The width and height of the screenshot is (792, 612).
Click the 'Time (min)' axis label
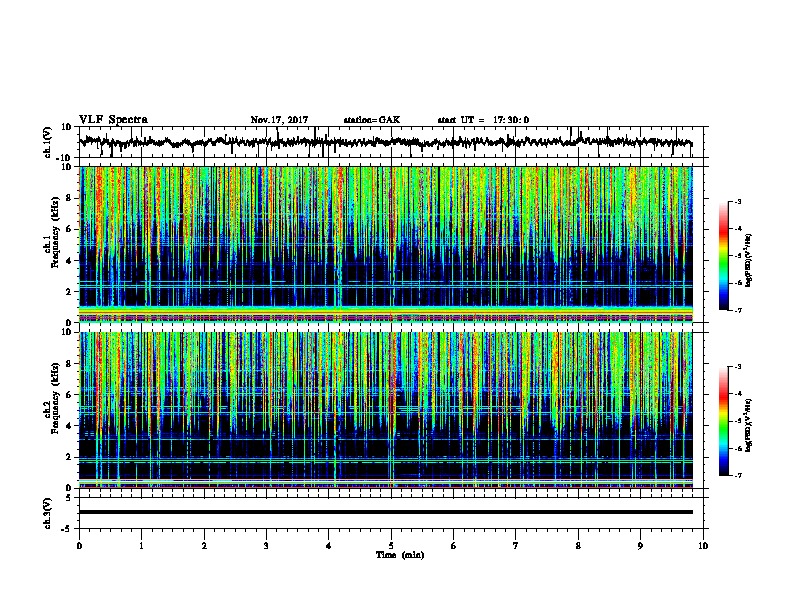click(400, 555)
